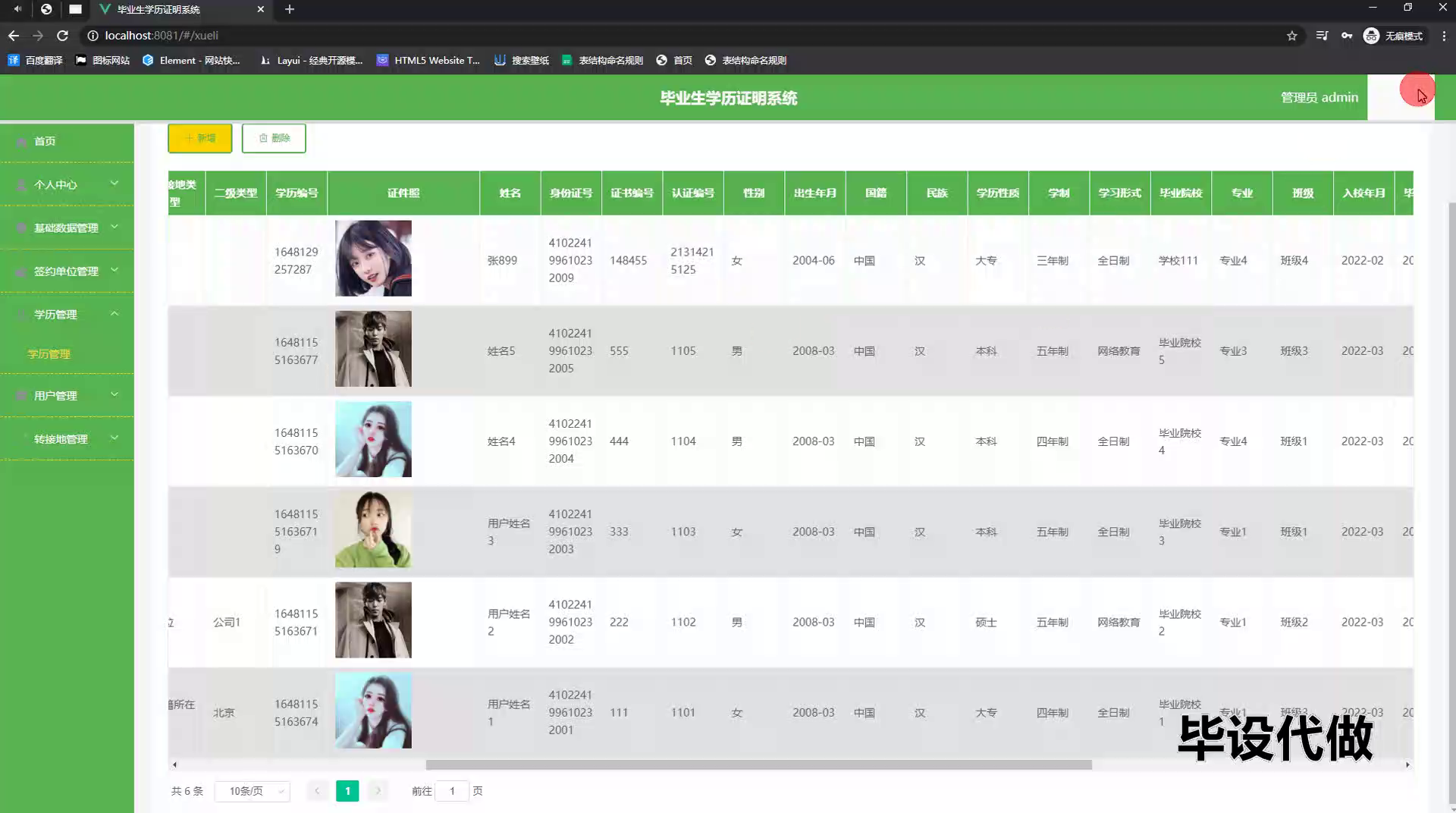Expand the 基础数据管理 sidebar menu
The height and width of the screenshot is (813, 1456).
click(67, 228)
